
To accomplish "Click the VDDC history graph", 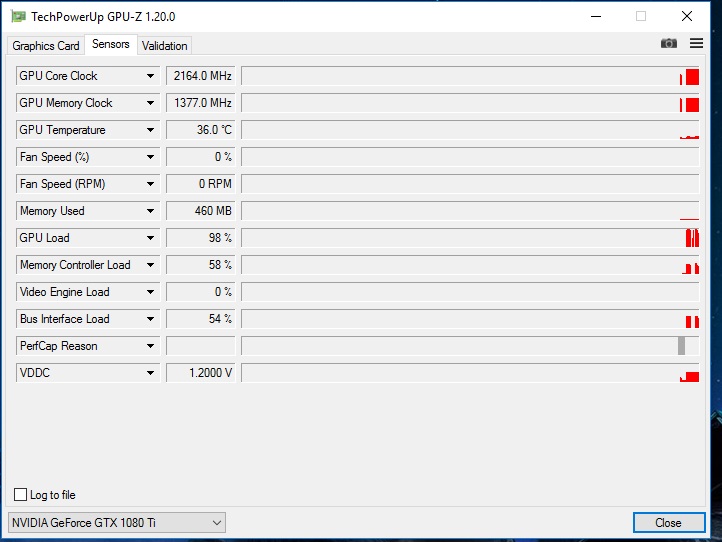I will [470, 373].
